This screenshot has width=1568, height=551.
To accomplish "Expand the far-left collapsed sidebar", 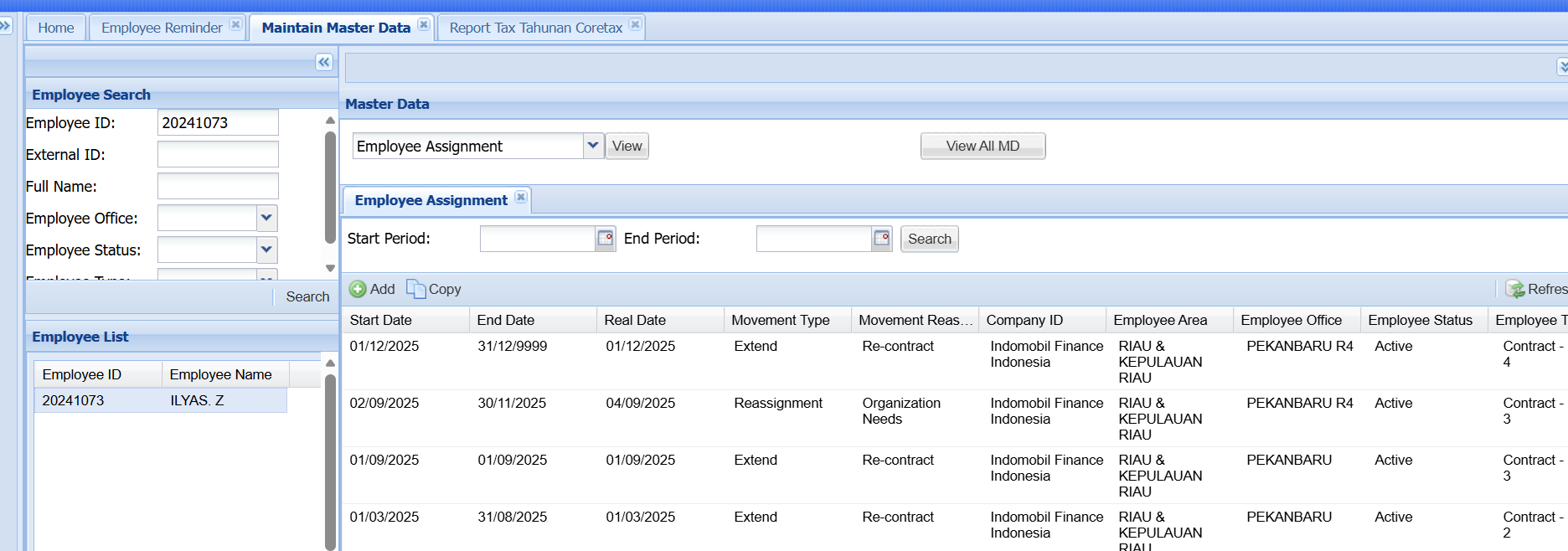I will tap(5, 26).
